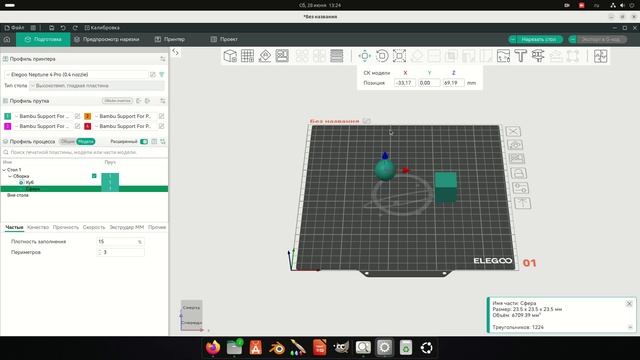The height and width of the screenshot is (360, 640).
Task: Click the lock icon beside the plate
Action: pyautogui.click(x=518, y=173)
